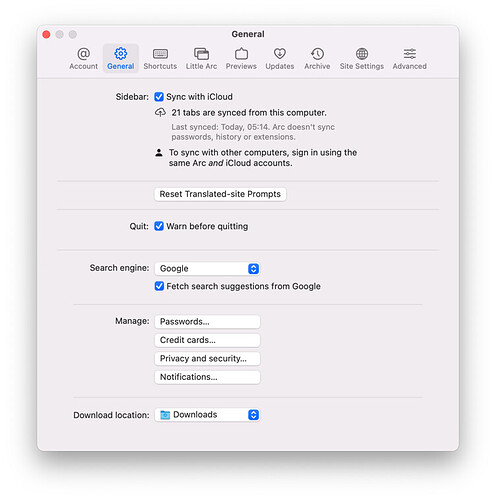Open the Passwords manager
Image resolution: width=496 pixels, height=500 pixels.
(x=207, y=322)
